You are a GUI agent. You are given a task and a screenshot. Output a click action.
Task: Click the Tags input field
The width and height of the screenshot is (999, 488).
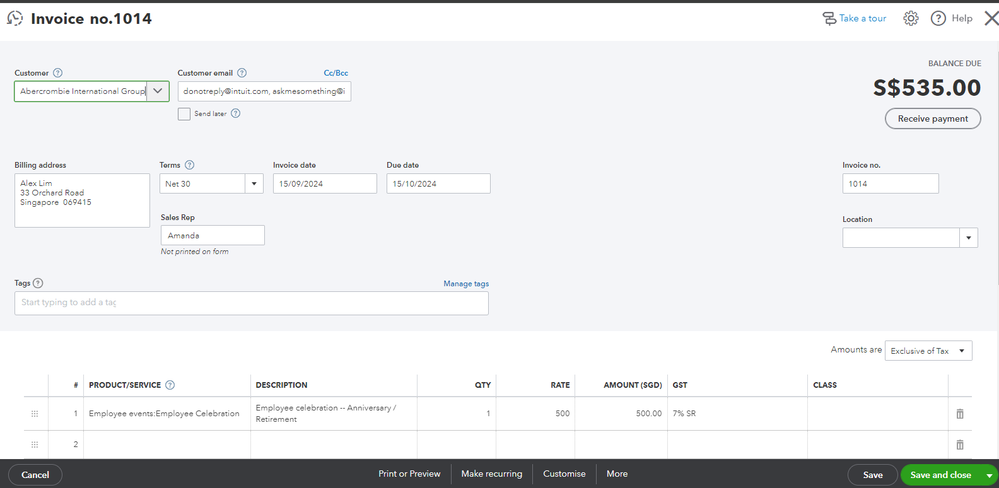[252, 303]
